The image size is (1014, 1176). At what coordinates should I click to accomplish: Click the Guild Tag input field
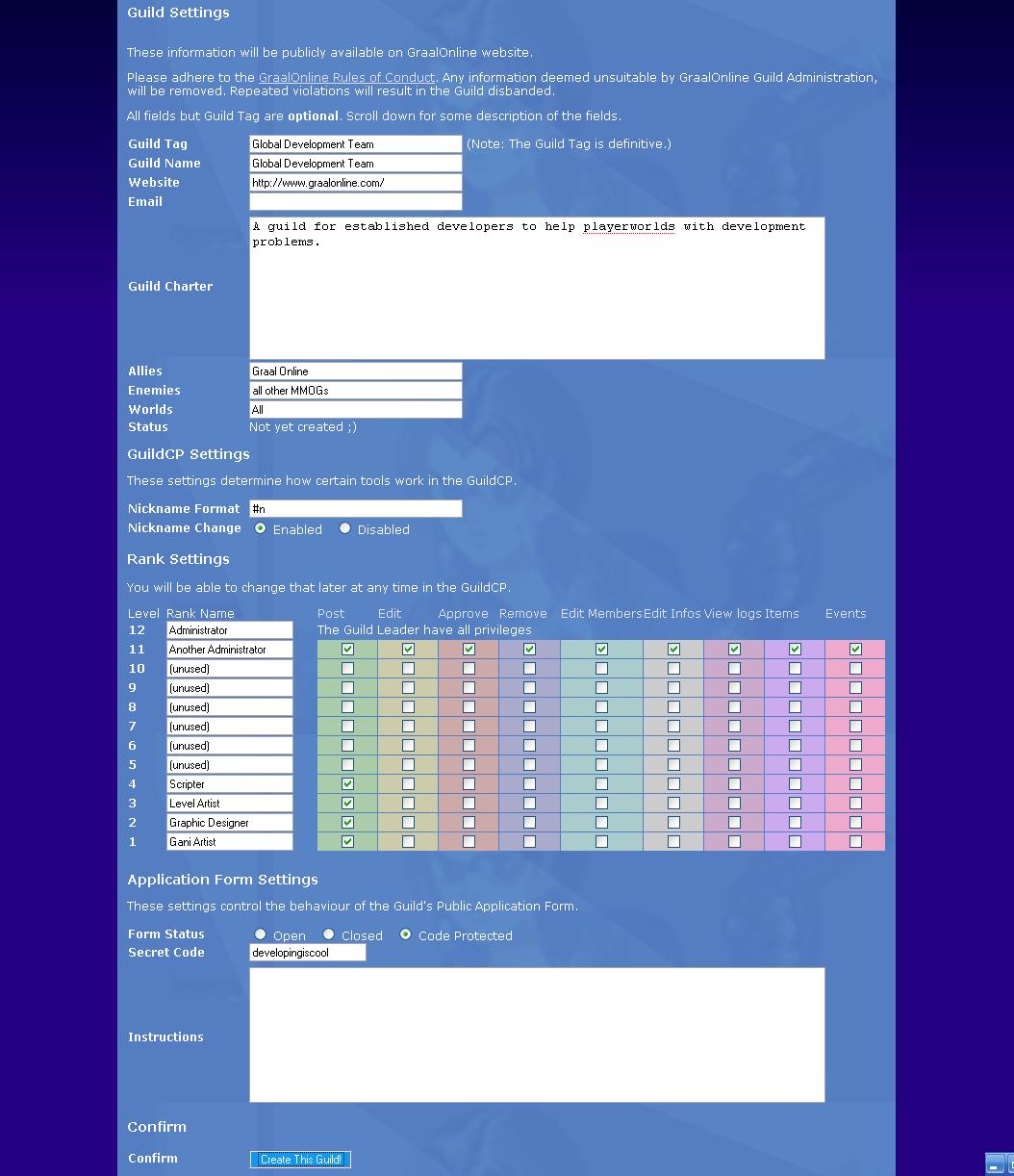point(355,144)
